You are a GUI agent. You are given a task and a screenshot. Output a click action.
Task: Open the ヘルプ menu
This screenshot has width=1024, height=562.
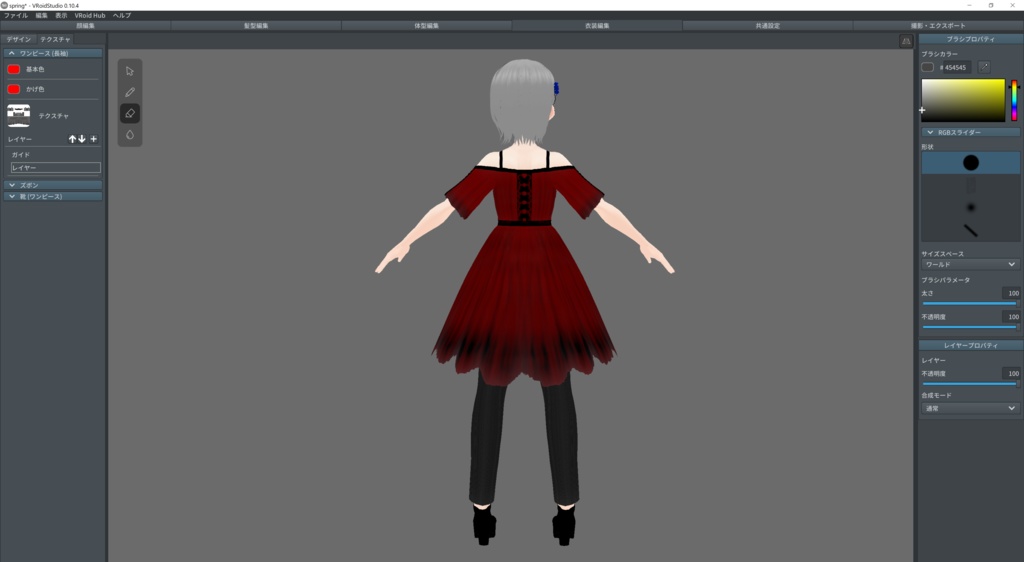coord(122,16)
